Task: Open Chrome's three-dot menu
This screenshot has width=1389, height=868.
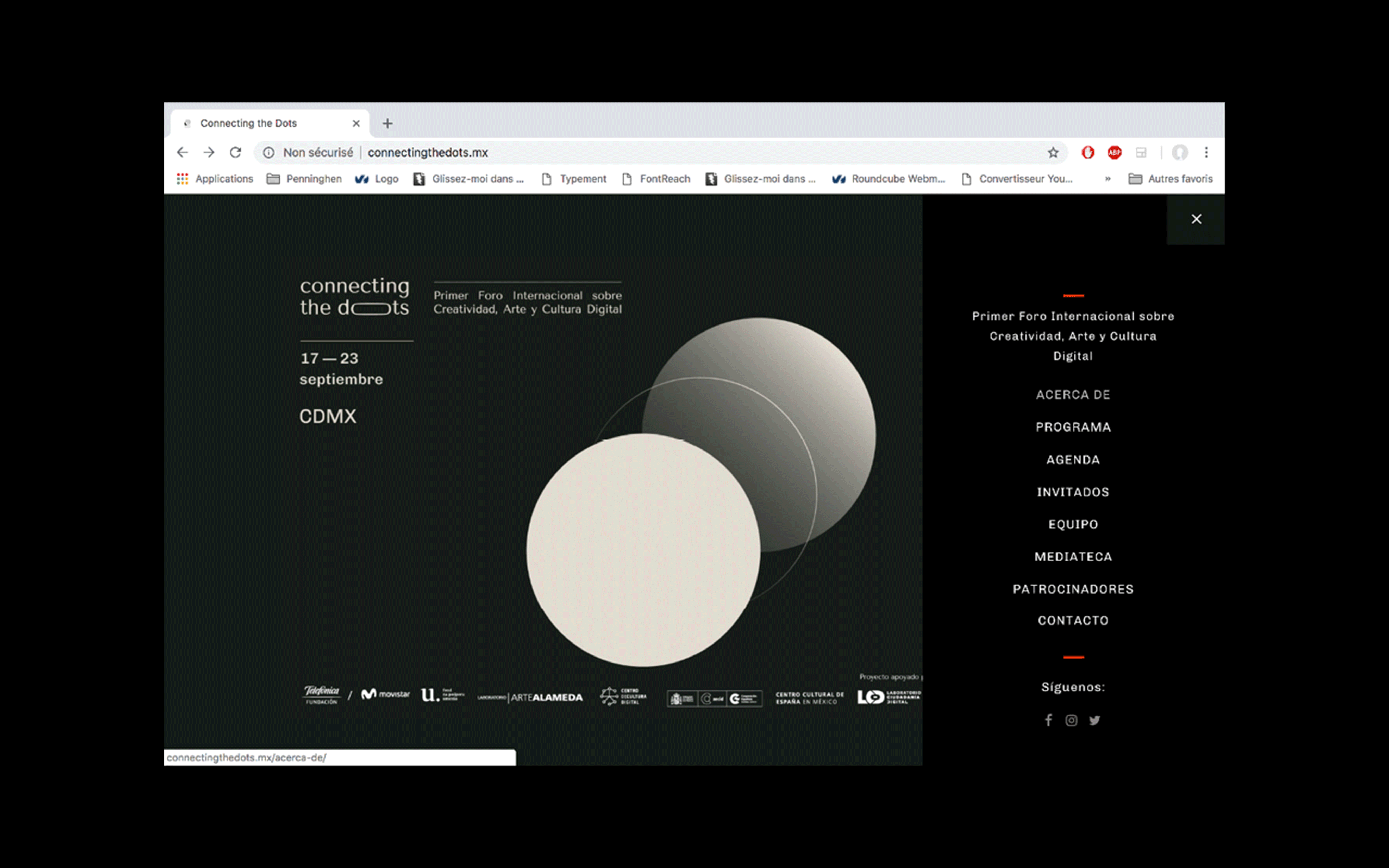Action: [1206, 152]
